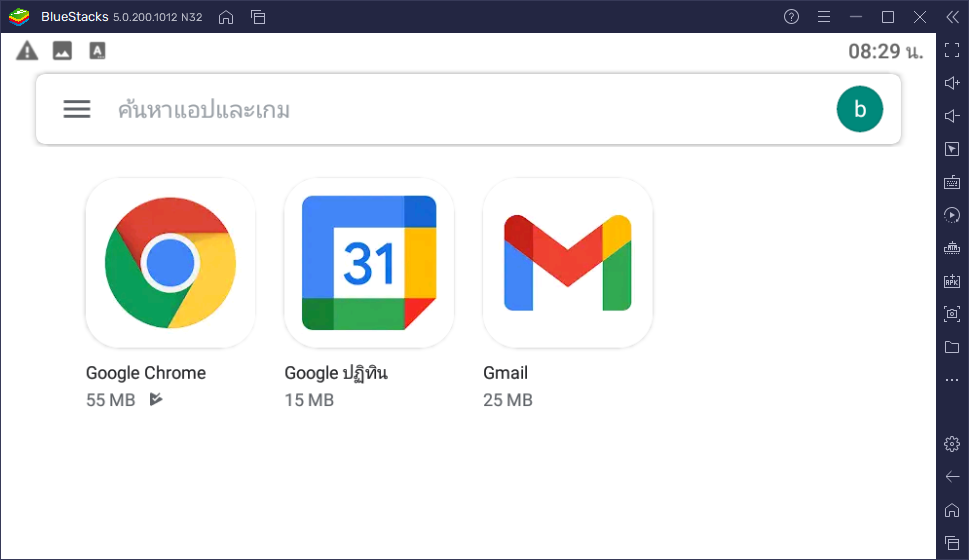This screenshot has height=560, width=969.
Task: Toggle fullscreen mode in the sidebar
Action: (x=952, y=50)
